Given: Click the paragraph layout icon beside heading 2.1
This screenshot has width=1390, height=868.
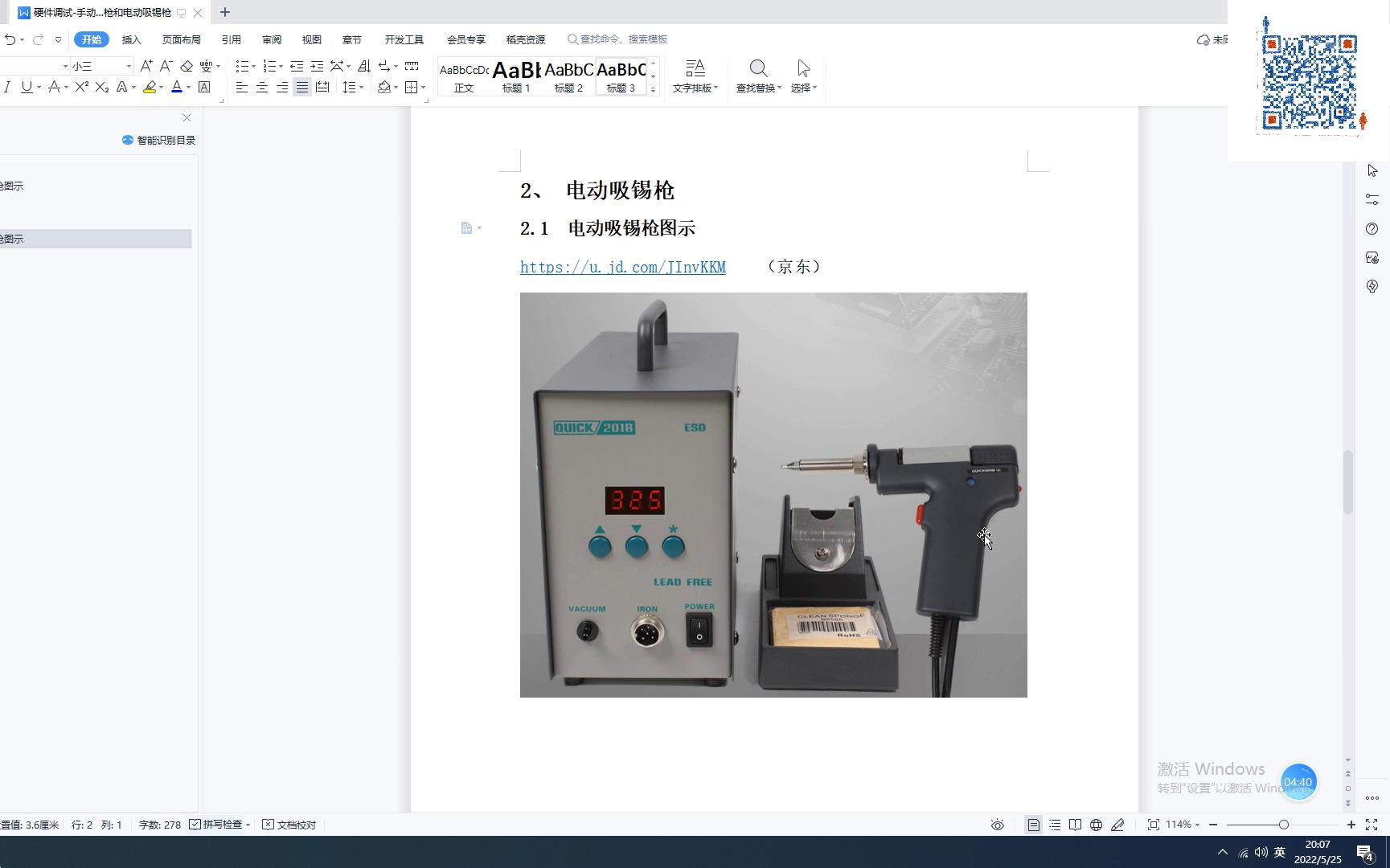Looking at the screenshot, I should (x=466, y=228).
